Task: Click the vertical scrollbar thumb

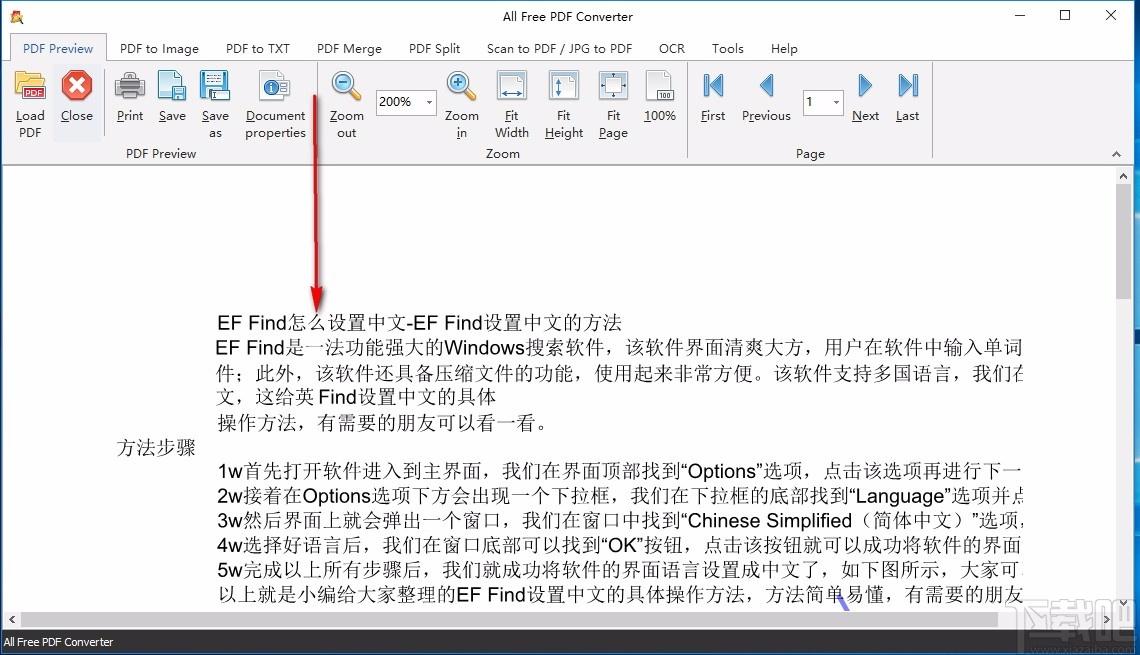Action: 1123,241
